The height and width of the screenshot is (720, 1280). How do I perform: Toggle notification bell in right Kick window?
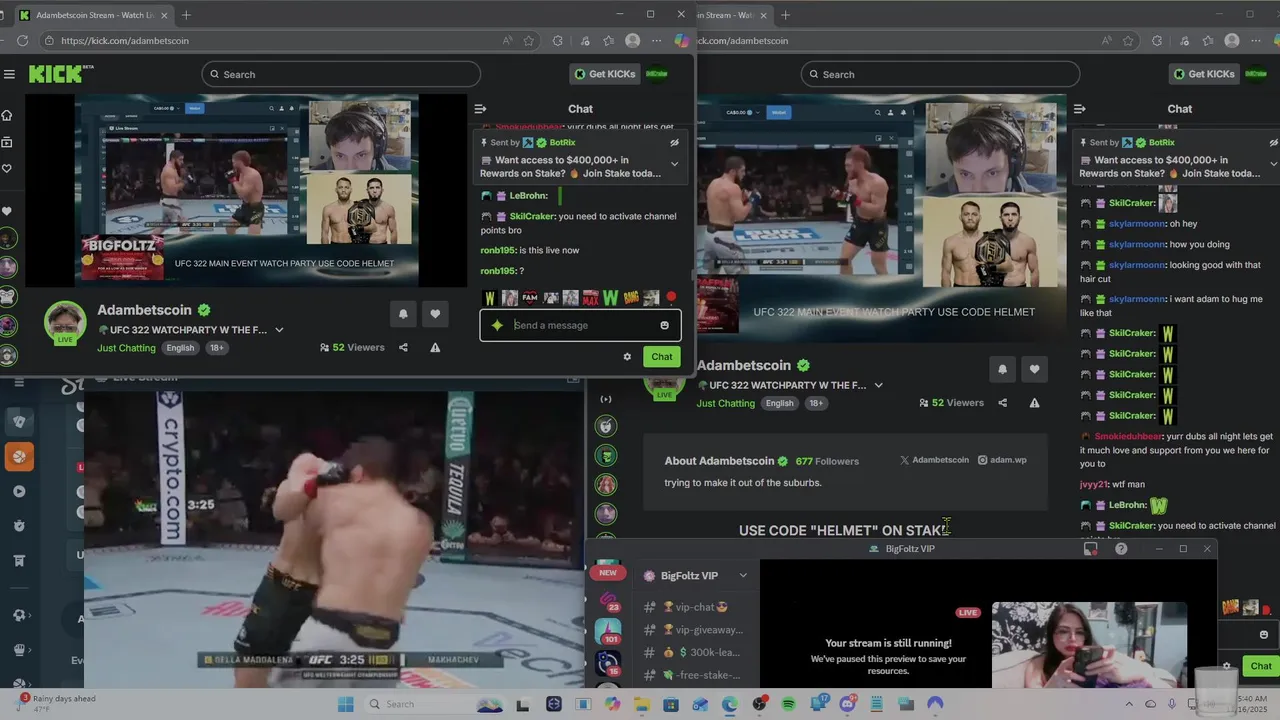pyautogui.click(x=1002, y=369)
